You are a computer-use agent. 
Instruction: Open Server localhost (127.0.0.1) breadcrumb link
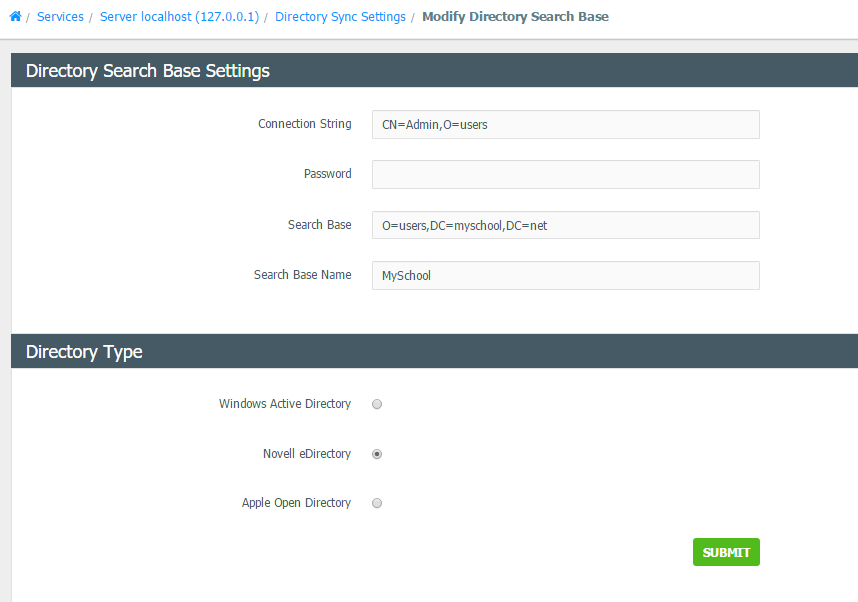(179, 17)
